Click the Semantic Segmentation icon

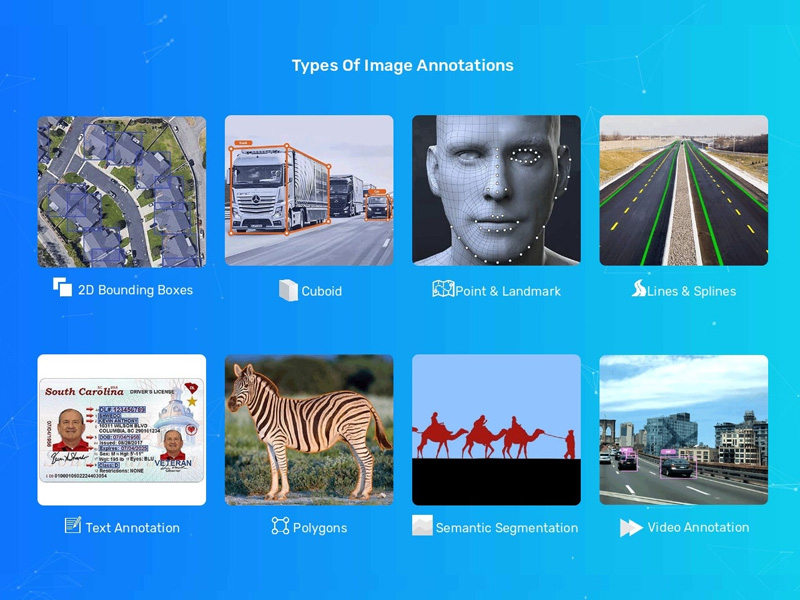(422, 526)
